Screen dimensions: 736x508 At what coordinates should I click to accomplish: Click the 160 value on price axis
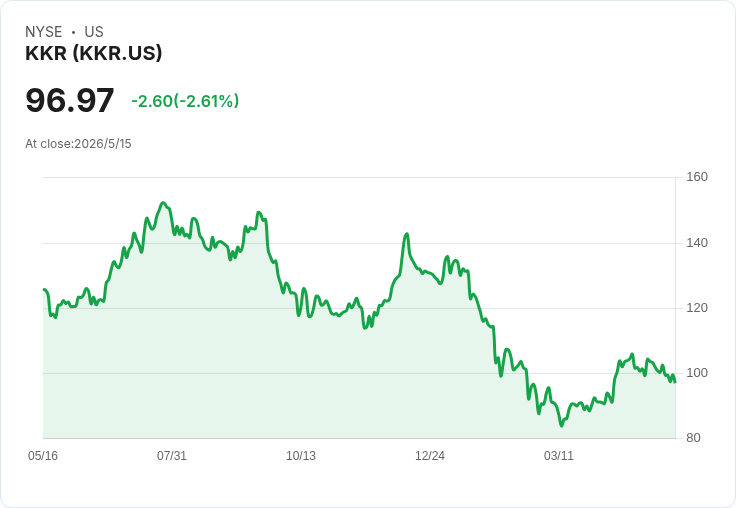point(697,177)
